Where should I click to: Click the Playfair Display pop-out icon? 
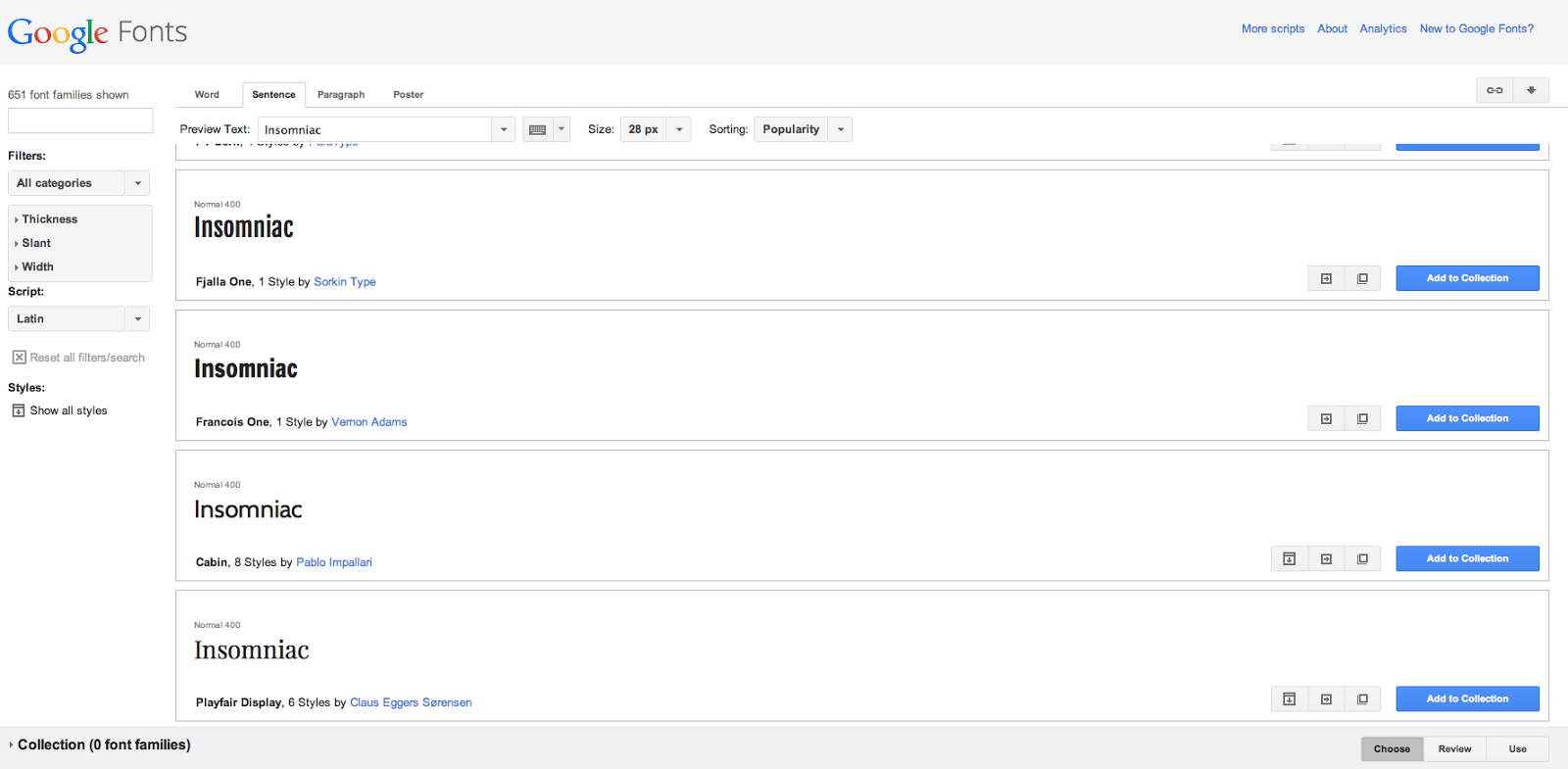click(1362, 699)
